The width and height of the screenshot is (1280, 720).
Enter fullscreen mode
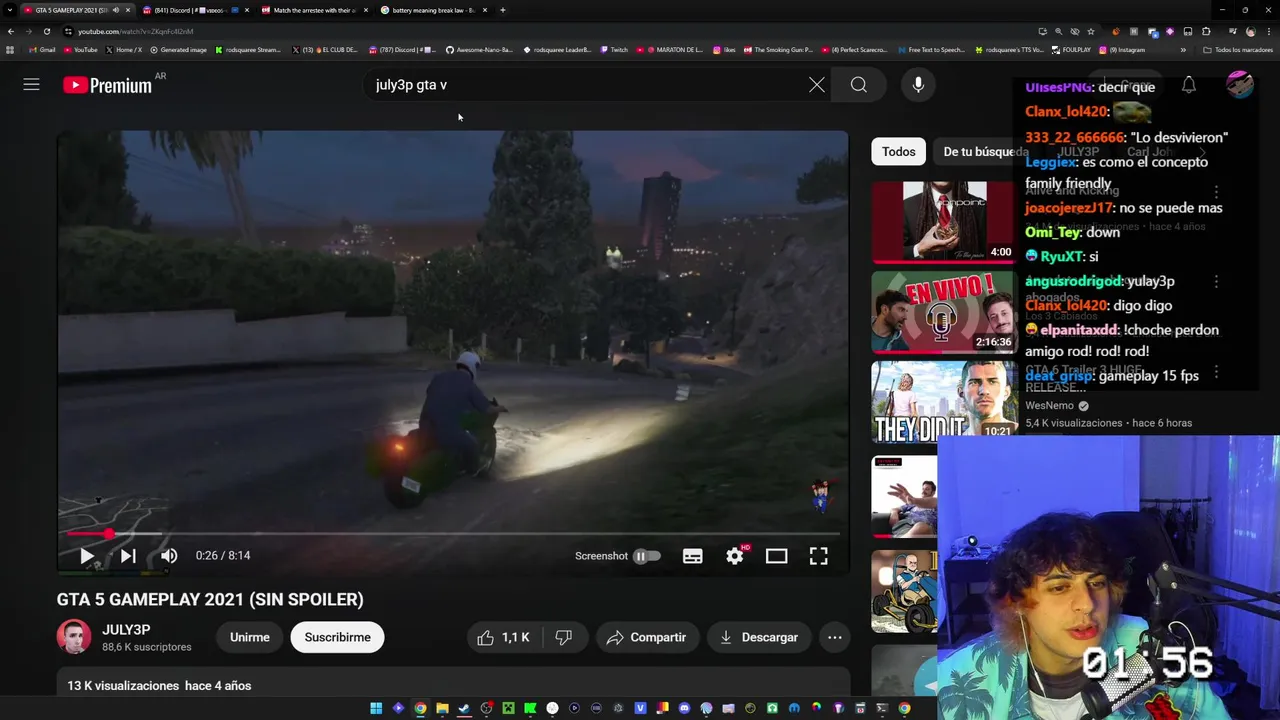pyautogui.click(x=819, y=556)
